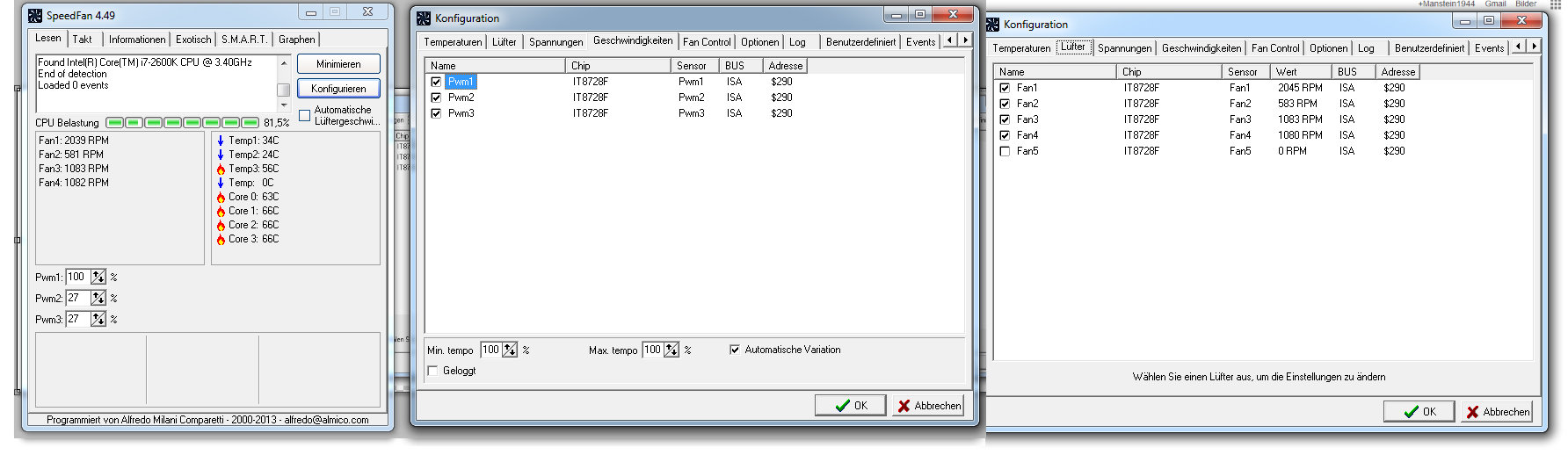Adjust Pwm1 speed spinner in SpeedFan
1568x455 pixels.
98,277
